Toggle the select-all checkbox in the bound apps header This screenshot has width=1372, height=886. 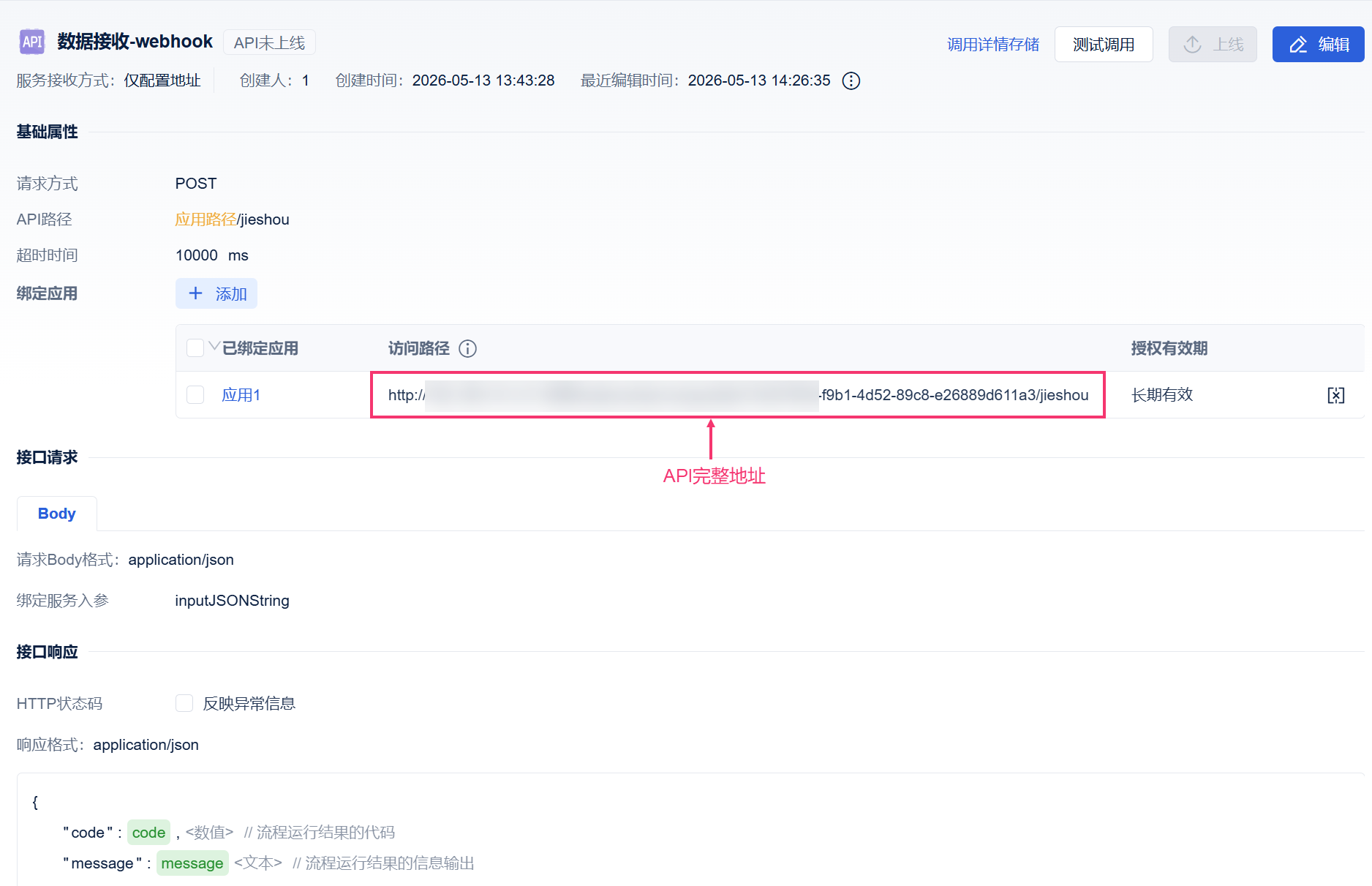coord(195,348)
